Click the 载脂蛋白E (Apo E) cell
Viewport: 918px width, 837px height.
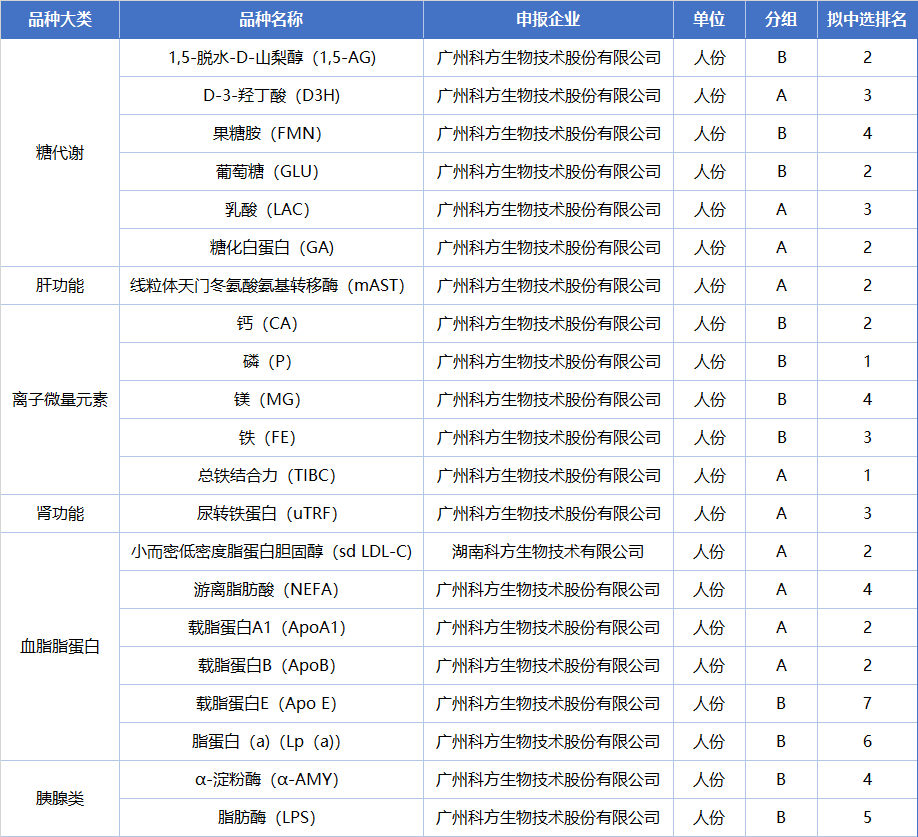[x=271, y=704]
